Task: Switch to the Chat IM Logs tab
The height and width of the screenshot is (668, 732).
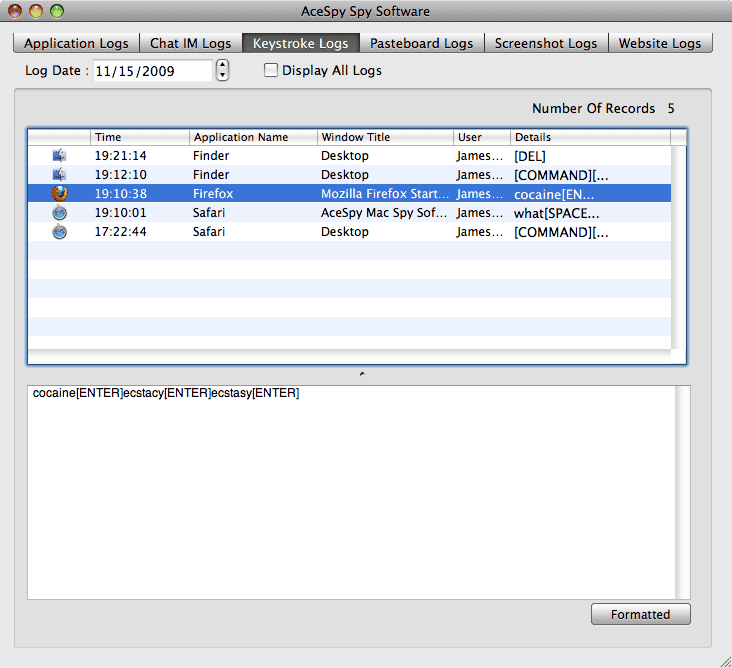Action: [x=190, y=43]
